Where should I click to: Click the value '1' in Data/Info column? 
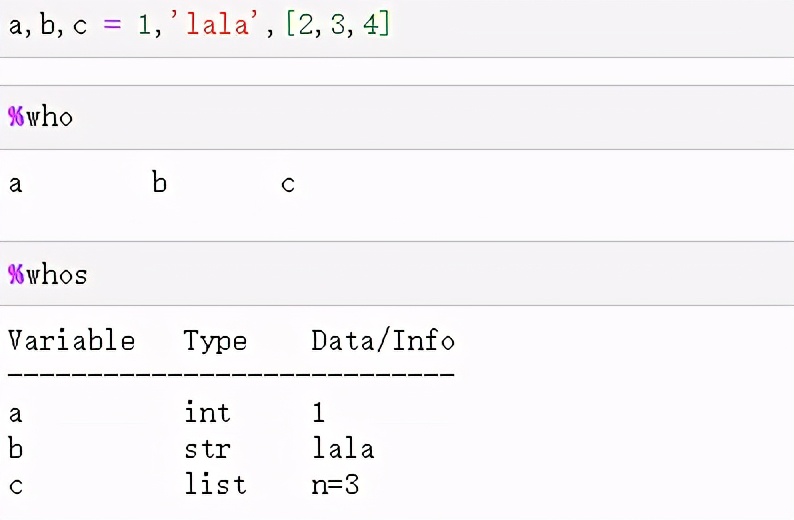tap(319, 412)
